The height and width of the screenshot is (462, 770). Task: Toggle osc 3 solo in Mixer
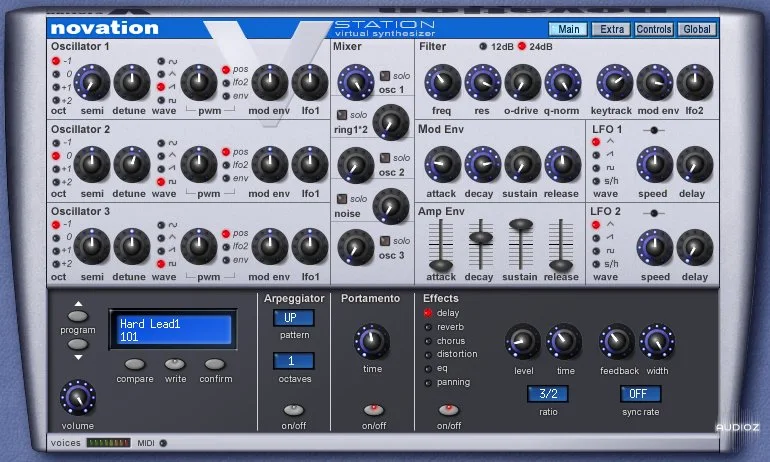click(x=385, y=241)
